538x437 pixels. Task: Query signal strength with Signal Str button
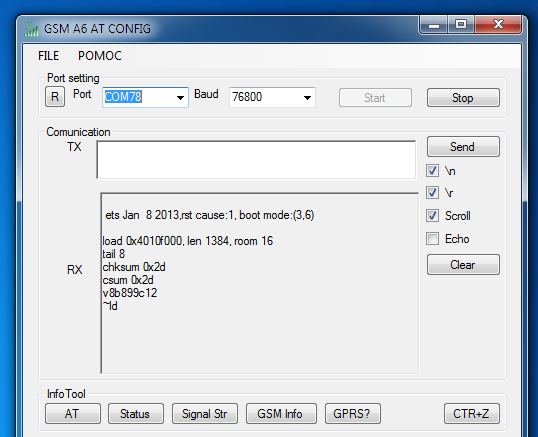204,414
